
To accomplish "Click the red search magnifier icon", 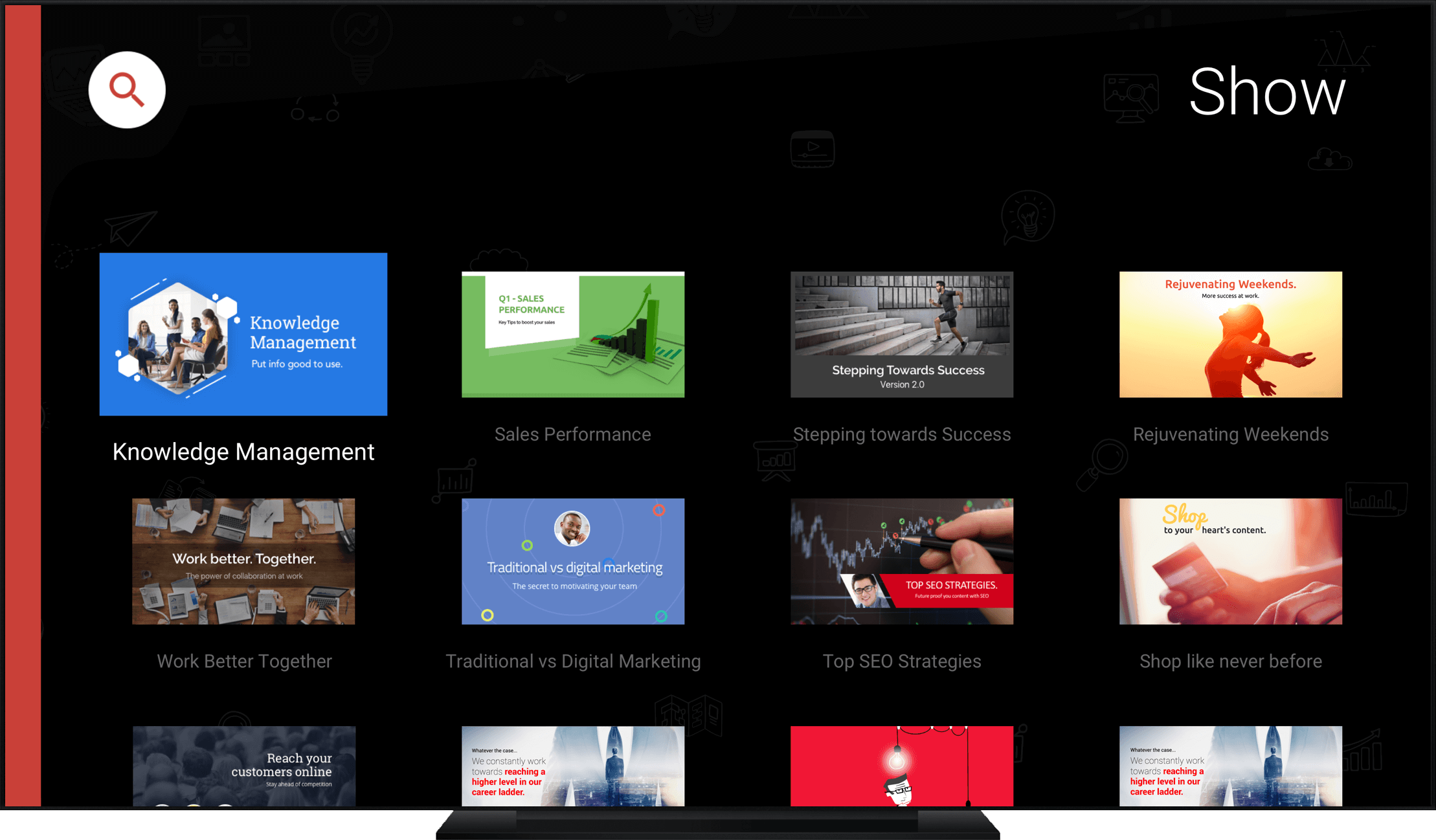I will (127, 90).
